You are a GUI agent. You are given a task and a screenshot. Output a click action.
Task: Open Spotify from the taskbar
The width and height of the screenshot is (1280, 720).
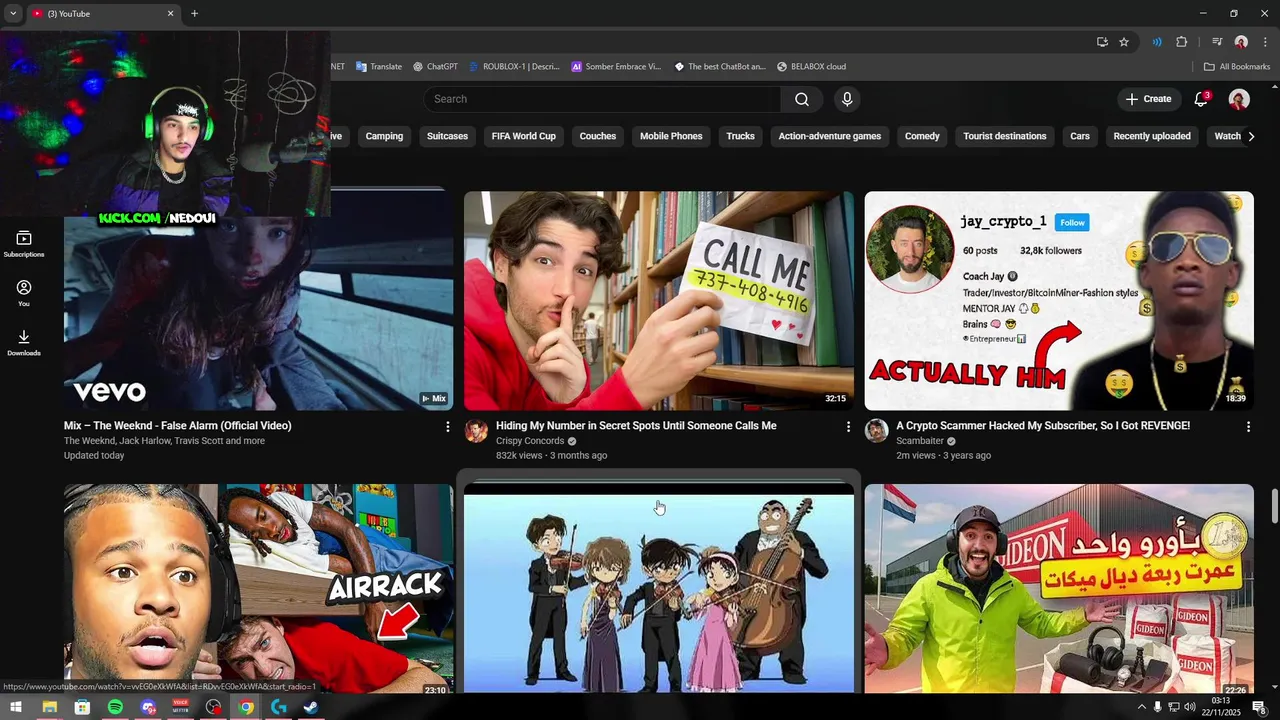(115, 707)
